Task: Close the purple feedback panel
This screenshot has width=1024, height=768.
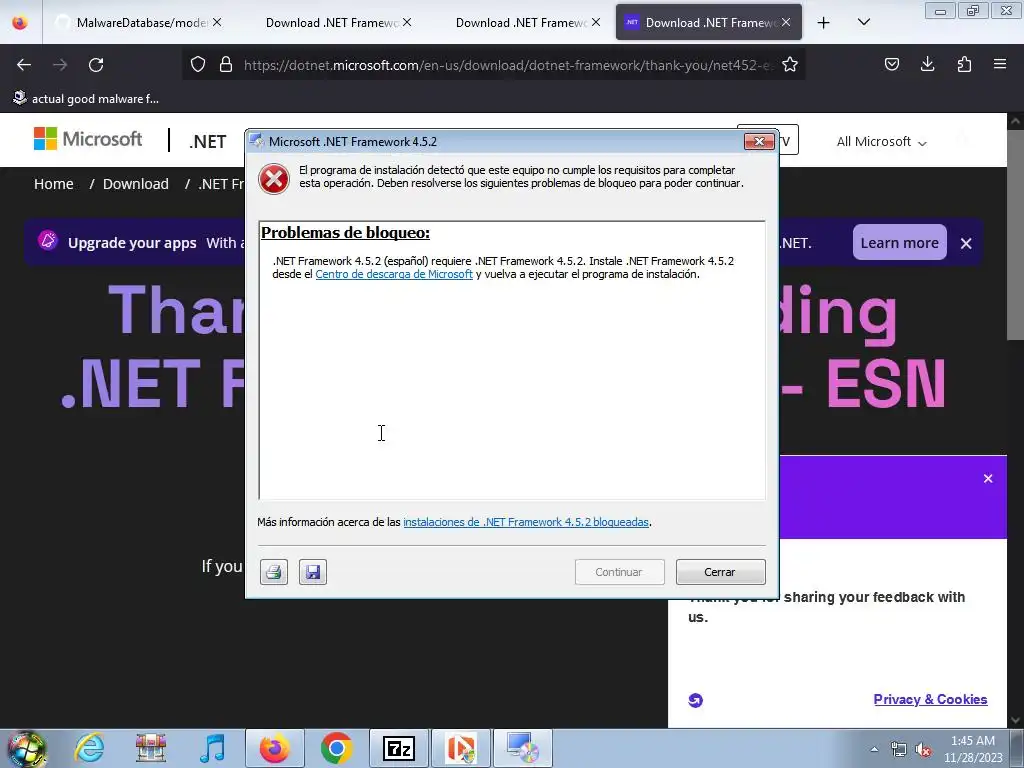Action: tap(988, 479)
